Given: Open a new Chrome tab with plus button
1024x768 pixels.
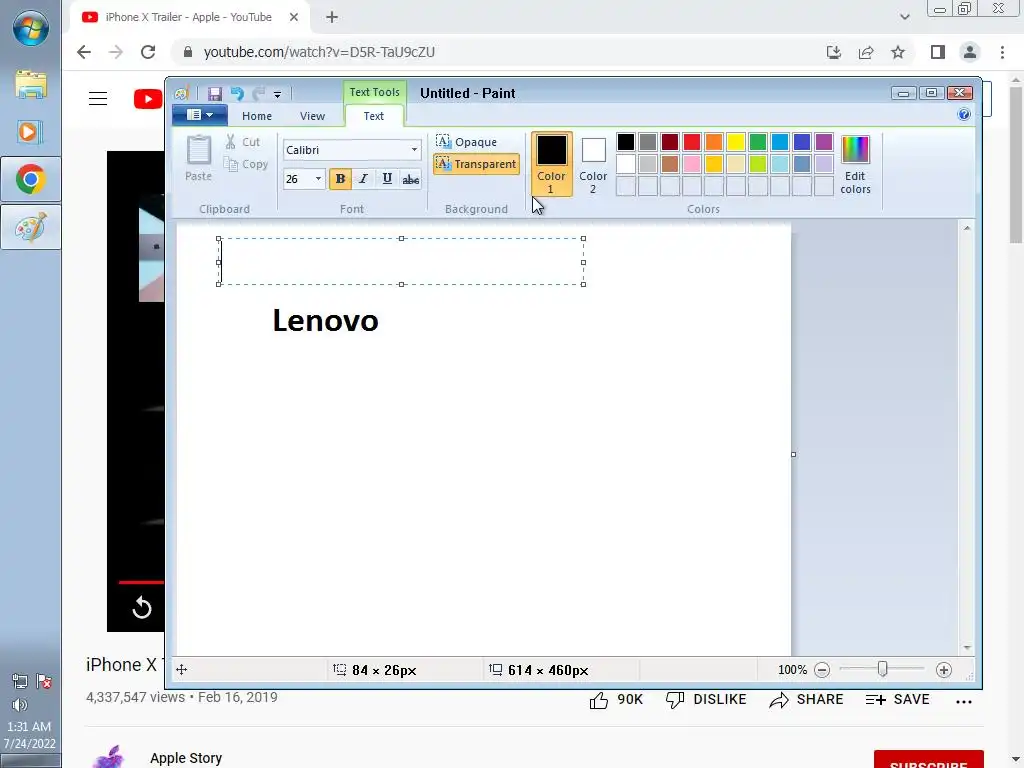Looking at the screenshot, I should coord(332,17).
